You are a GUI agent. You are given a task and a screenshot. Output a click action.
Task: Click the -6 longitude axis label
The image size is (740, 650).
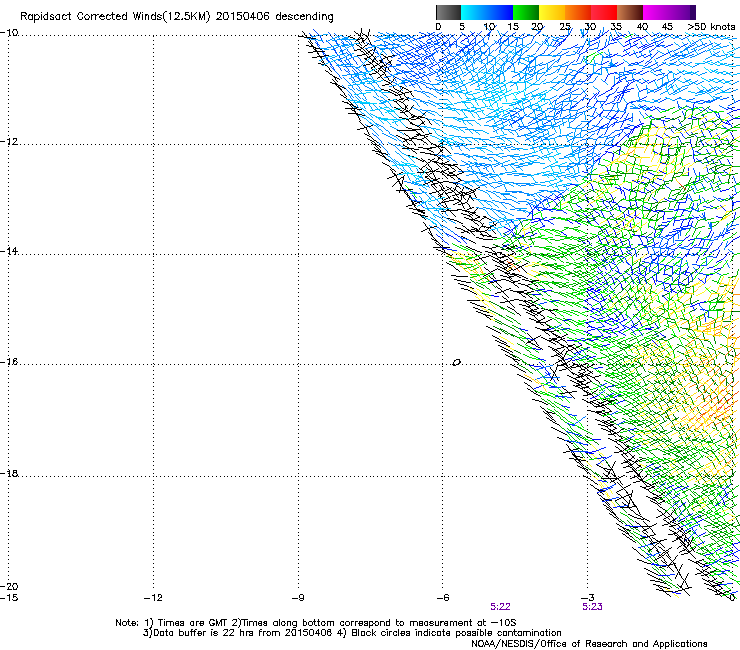tap(443, 598)
